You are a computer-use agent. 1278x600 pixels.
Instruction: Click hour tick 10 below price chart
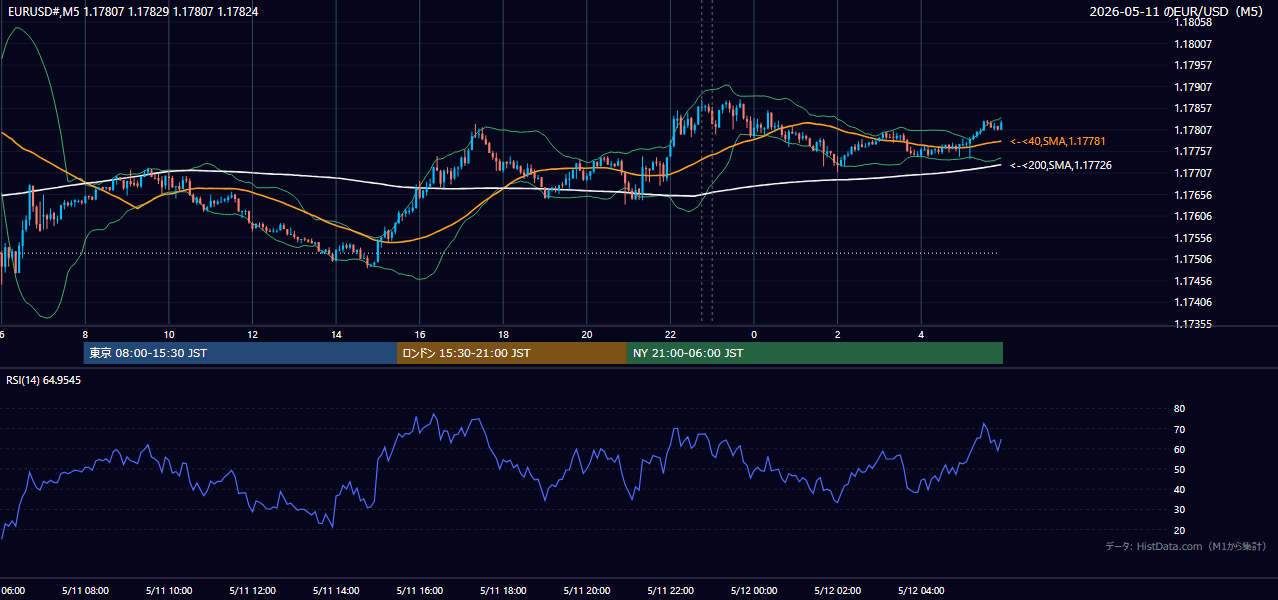point(169,335)
